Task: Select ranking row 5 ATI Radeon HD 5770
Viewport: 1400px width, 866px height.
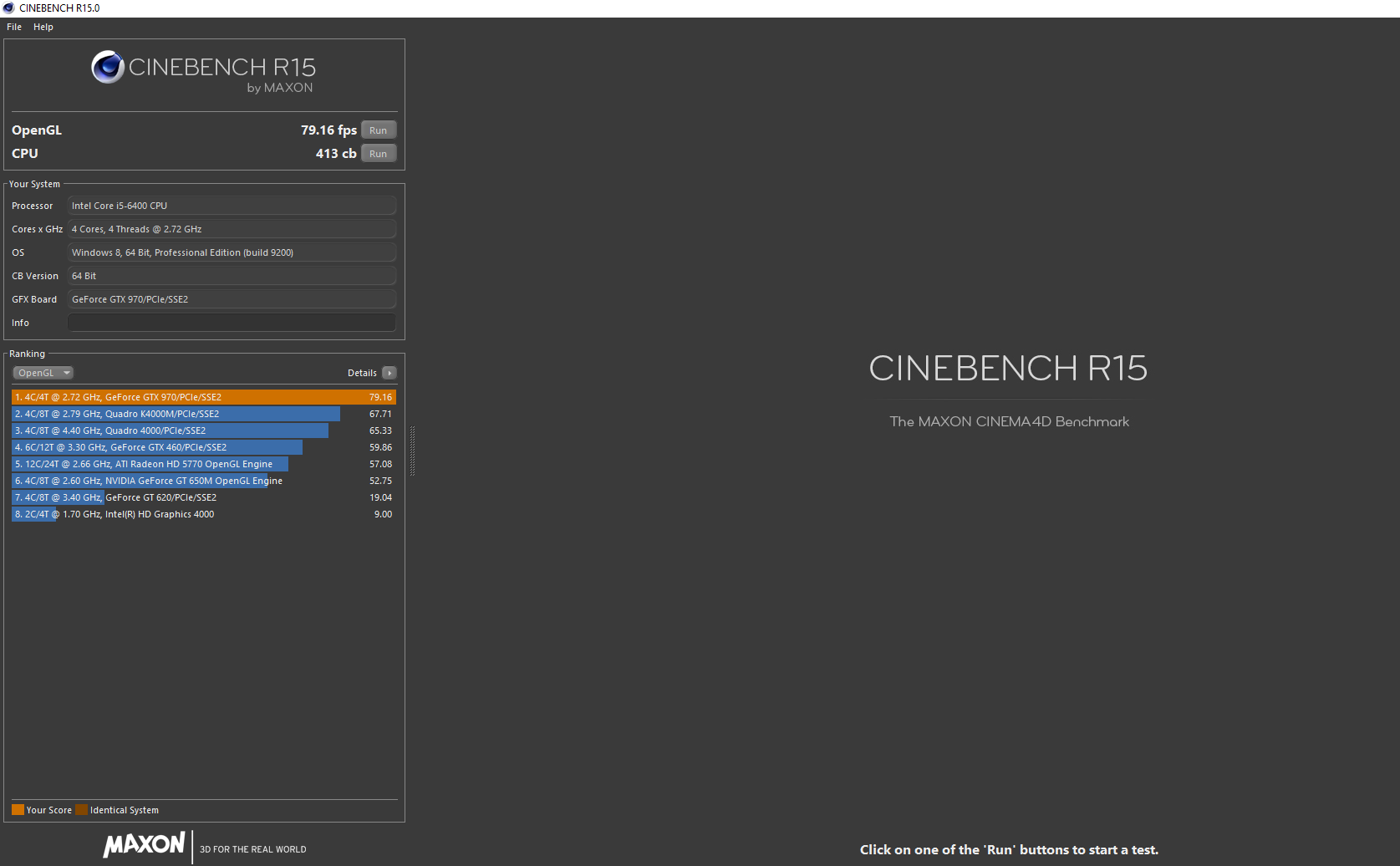Action: pyautogui.click(x=204, y=464)
